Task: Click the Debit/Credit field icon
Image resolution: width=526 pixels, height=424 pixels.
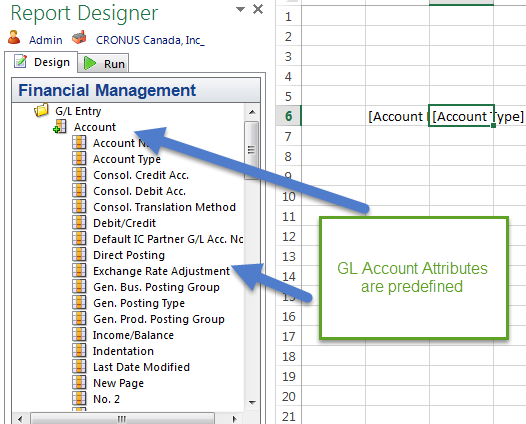Action: click(79, 222)
